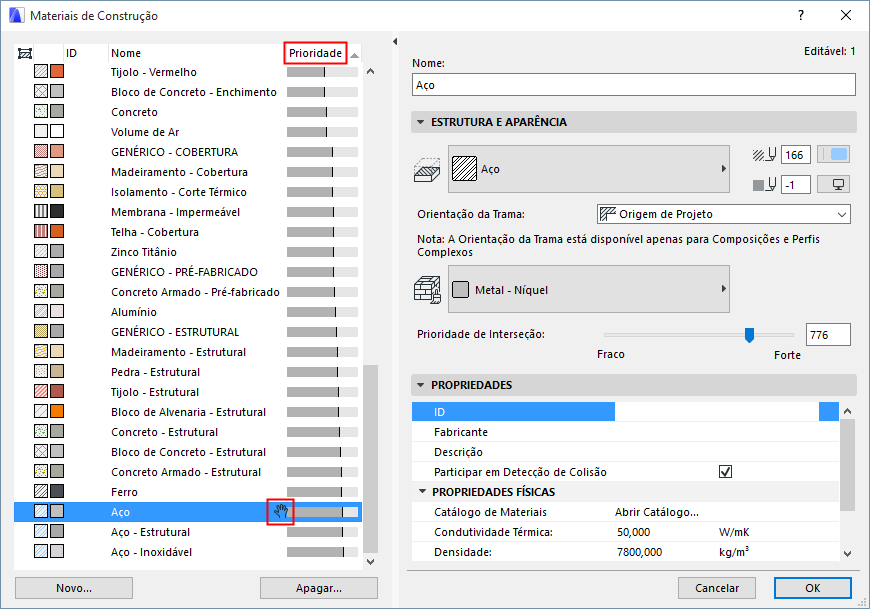Click the Aço fill hatch preview icon
The image size is (870, 609).
click(x=464, y=169)
